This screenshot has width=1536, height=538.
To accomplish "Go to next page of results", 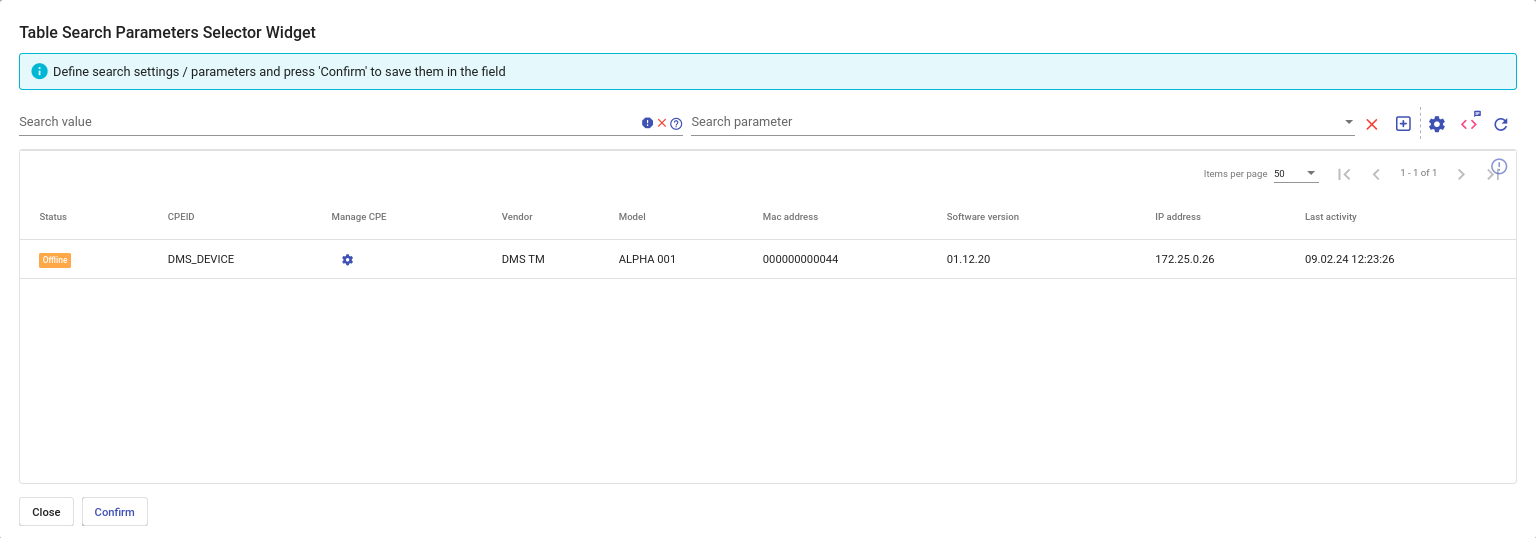I will 1461,174.
